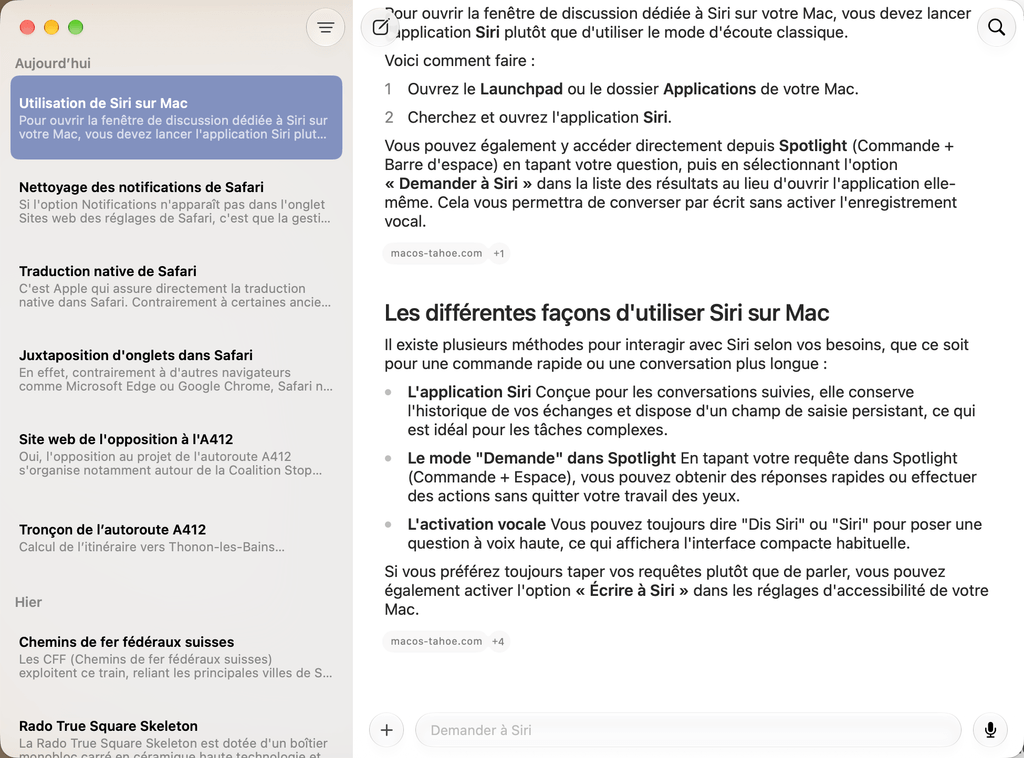Click the L'activation vocale bullet text

click(477, 524)
